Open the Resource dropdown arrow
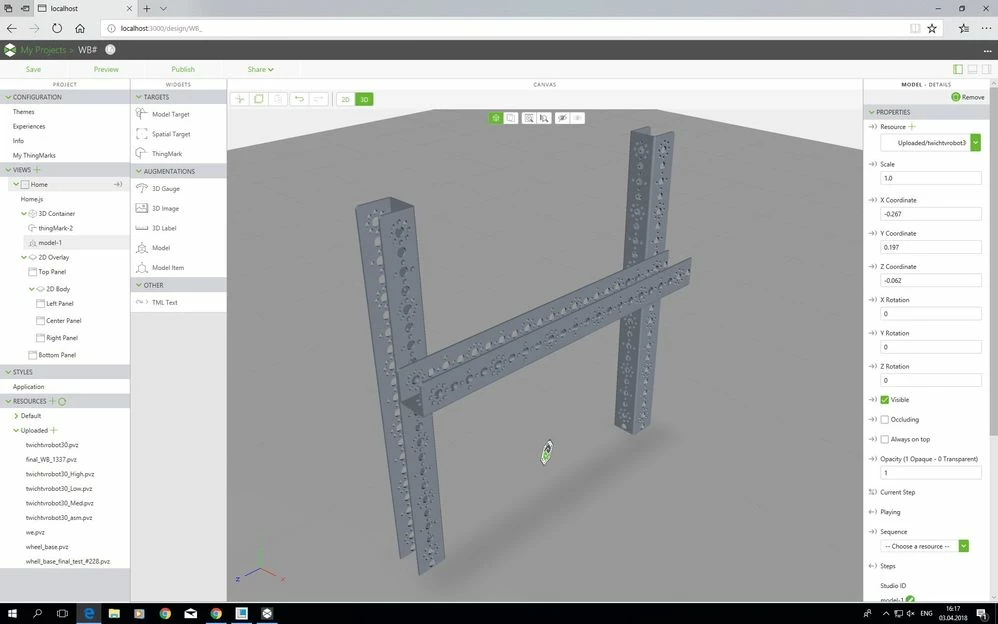The width and height of the screenshot is (998, 624). point(976,143)
